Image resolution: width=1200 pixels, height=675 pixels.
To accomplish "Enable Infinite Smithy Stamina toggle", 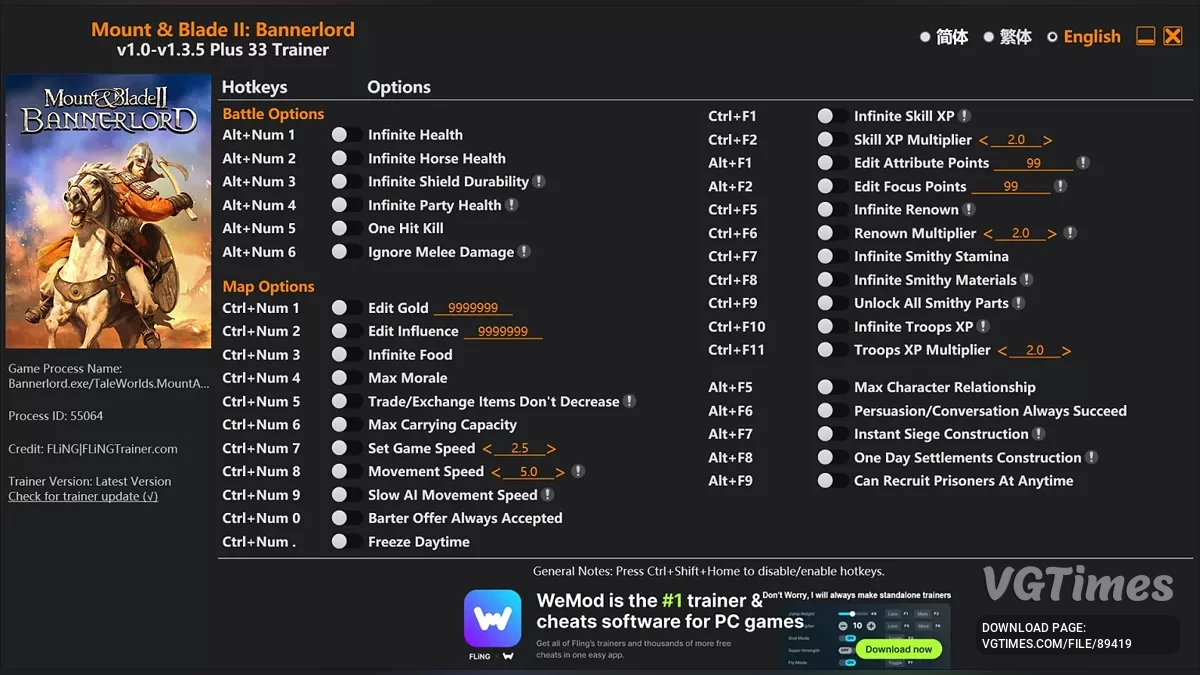I will (833, 257).
